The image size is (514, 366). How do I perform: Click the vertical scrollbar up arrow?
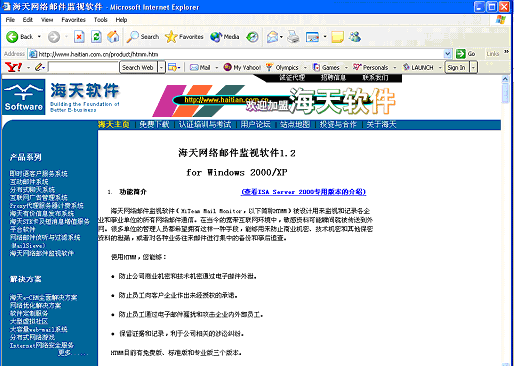505,79
